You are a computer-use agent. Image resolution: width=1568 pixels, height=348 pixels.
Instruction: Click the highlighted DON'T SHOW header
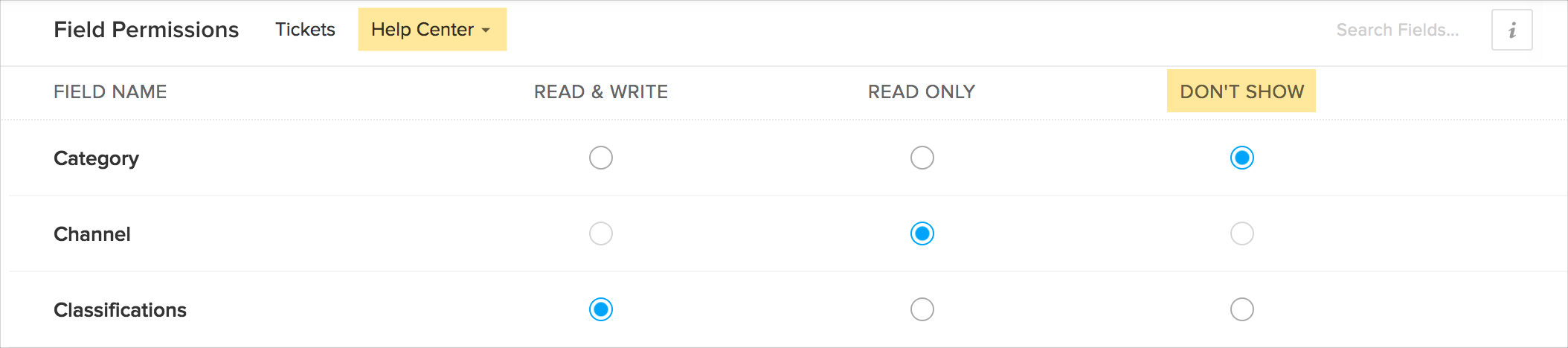[1241, 91]
